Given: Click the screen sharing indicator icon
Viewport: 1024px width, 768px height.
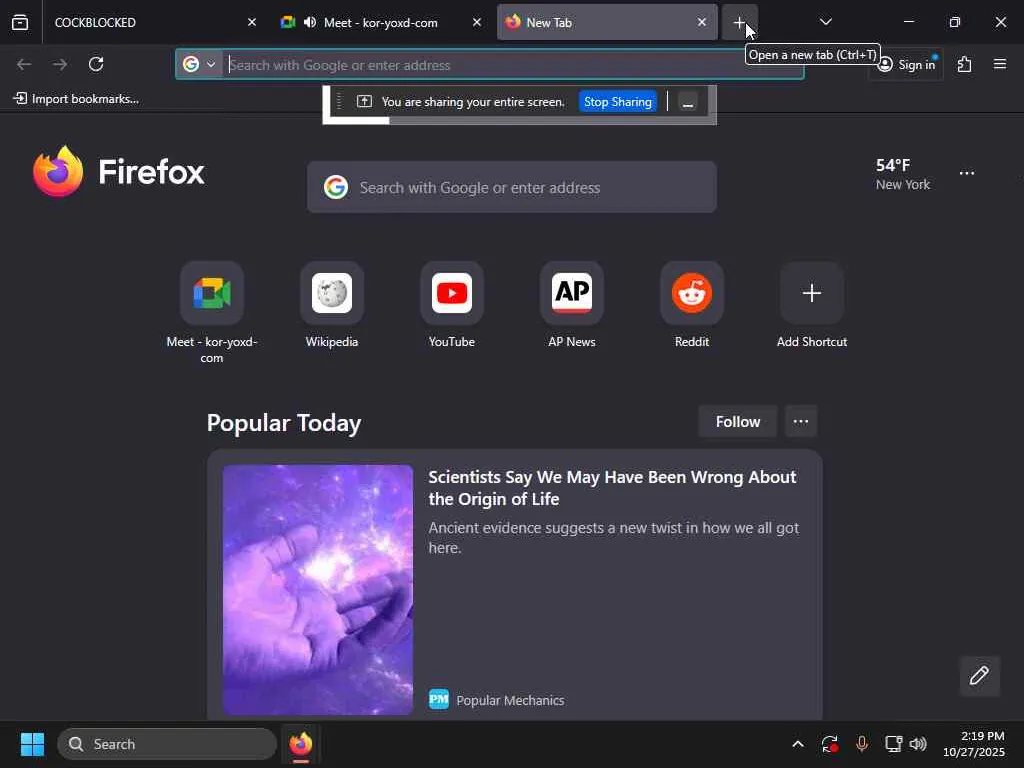Looking at the screenshot, I should pos(364,102).
